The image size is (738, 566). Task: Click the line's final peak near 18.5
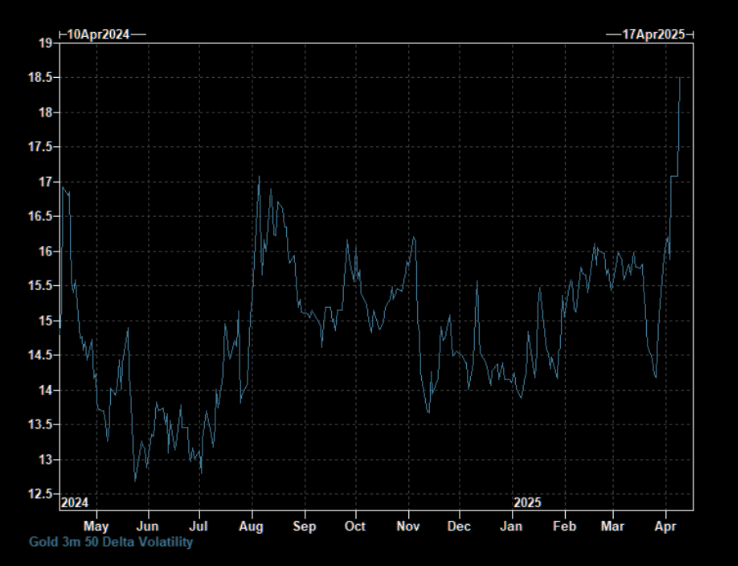coord(680,78)
